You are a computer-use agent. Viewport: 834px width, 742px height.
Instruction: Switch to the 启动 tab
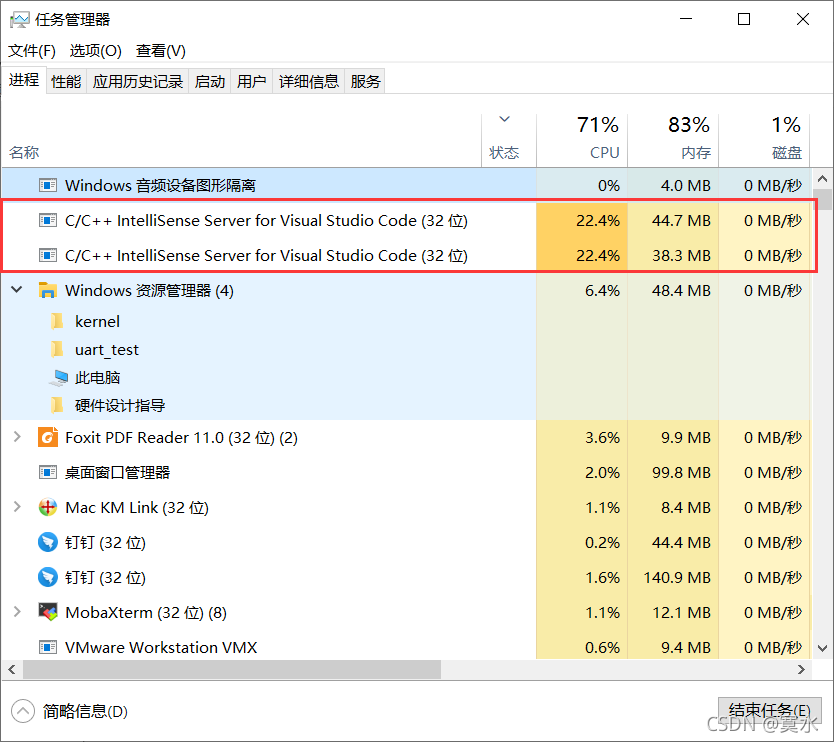click(x=210, y=81)
